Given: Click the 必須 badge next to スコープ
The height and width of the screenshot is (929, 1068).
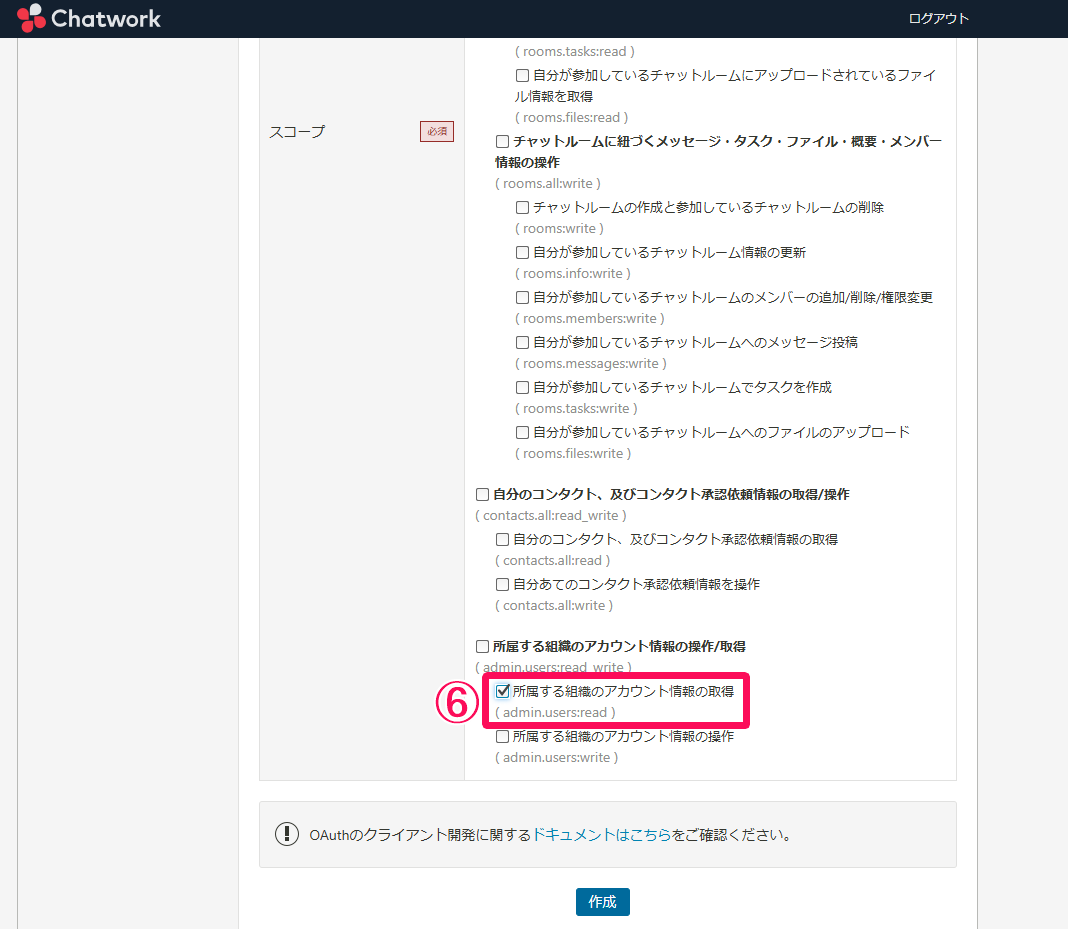Looking at the screenshot, I should click(x=437, y=131).
